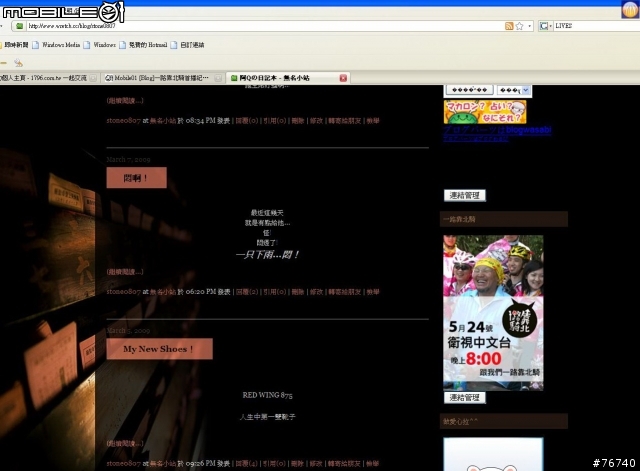Open the Windows Media bookmark
This screenshot has height=471, width=640.
61,45
